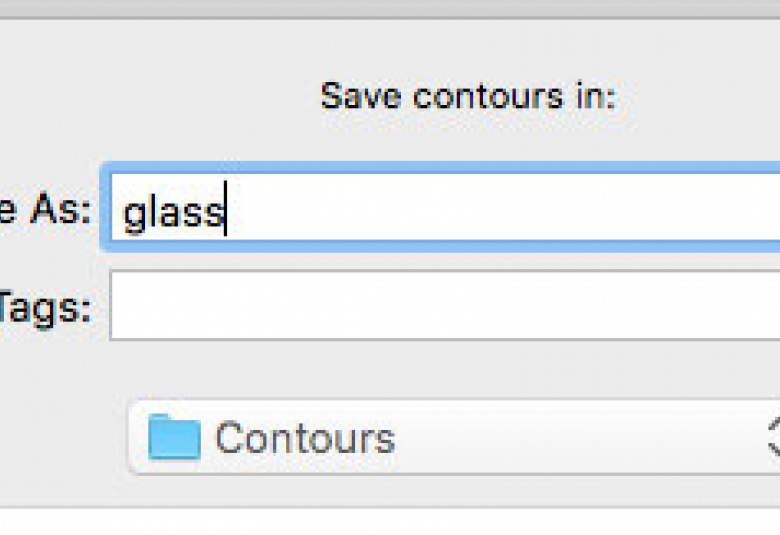
Task: Click the Save contours in: heading
Action: (x=468, y=96)
